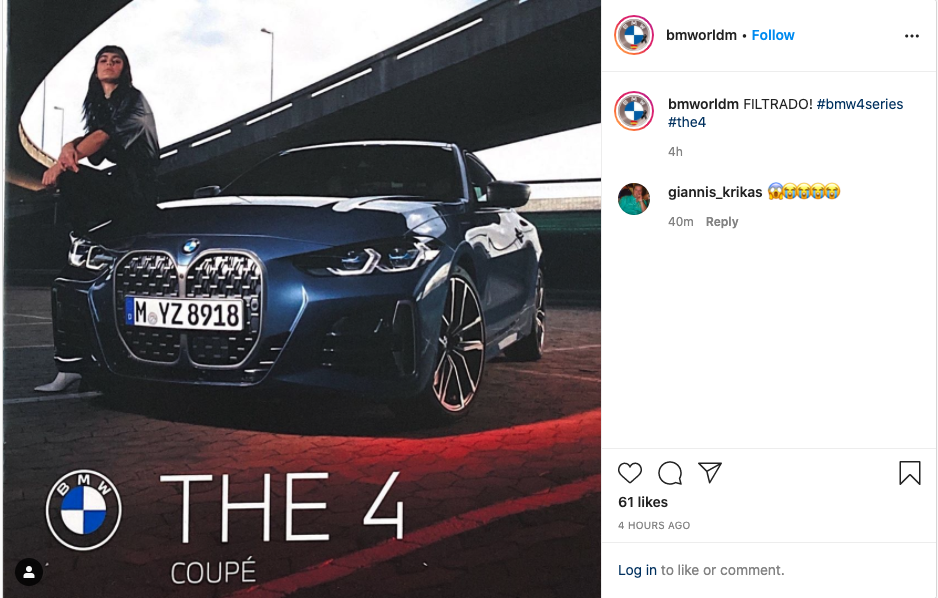Open giannis_krikas username link
The height and width of the screenshot is (598, 938).
pos(715,192)
